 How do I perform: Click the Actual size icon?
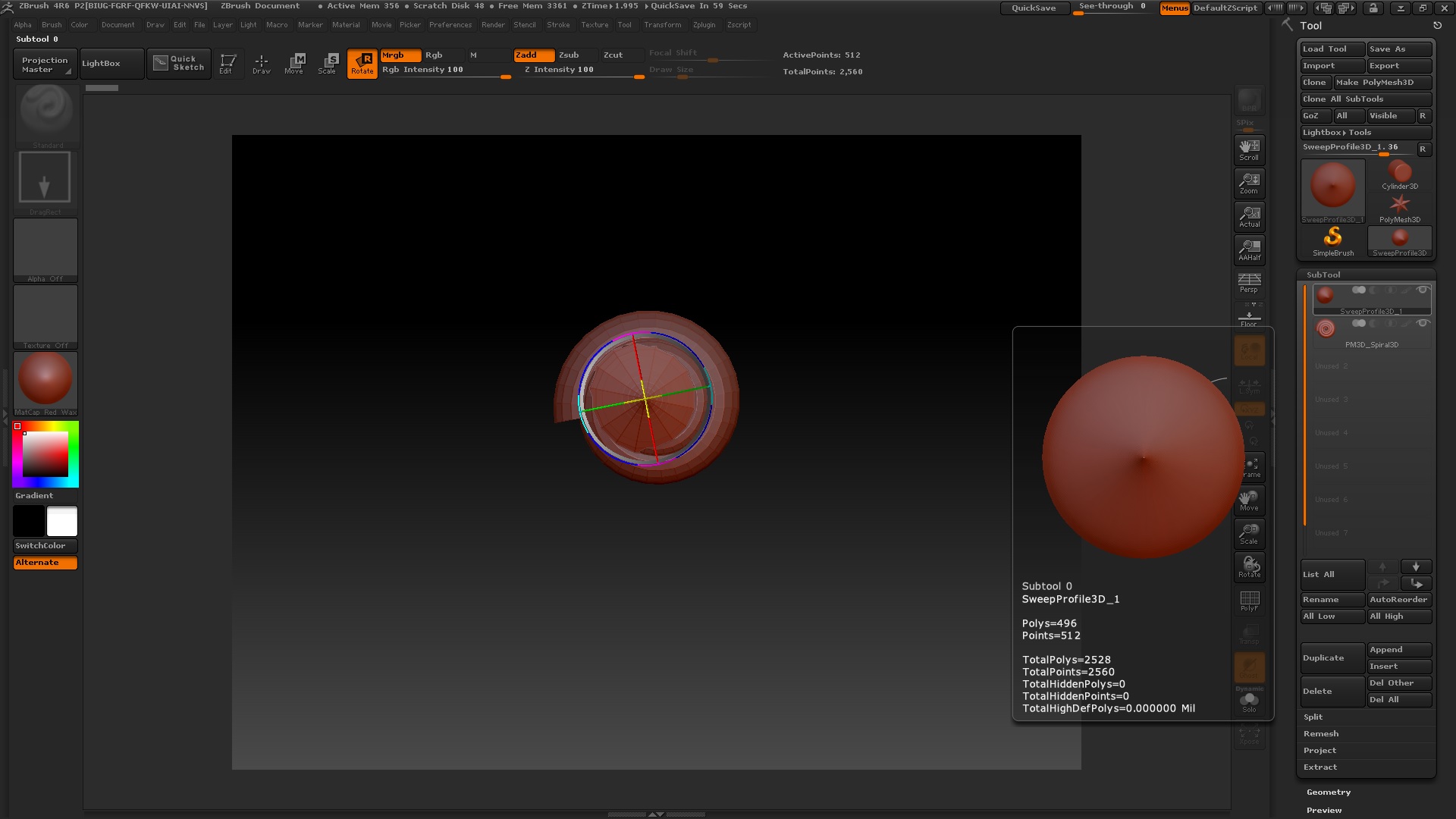click(x=1249, y=217)
